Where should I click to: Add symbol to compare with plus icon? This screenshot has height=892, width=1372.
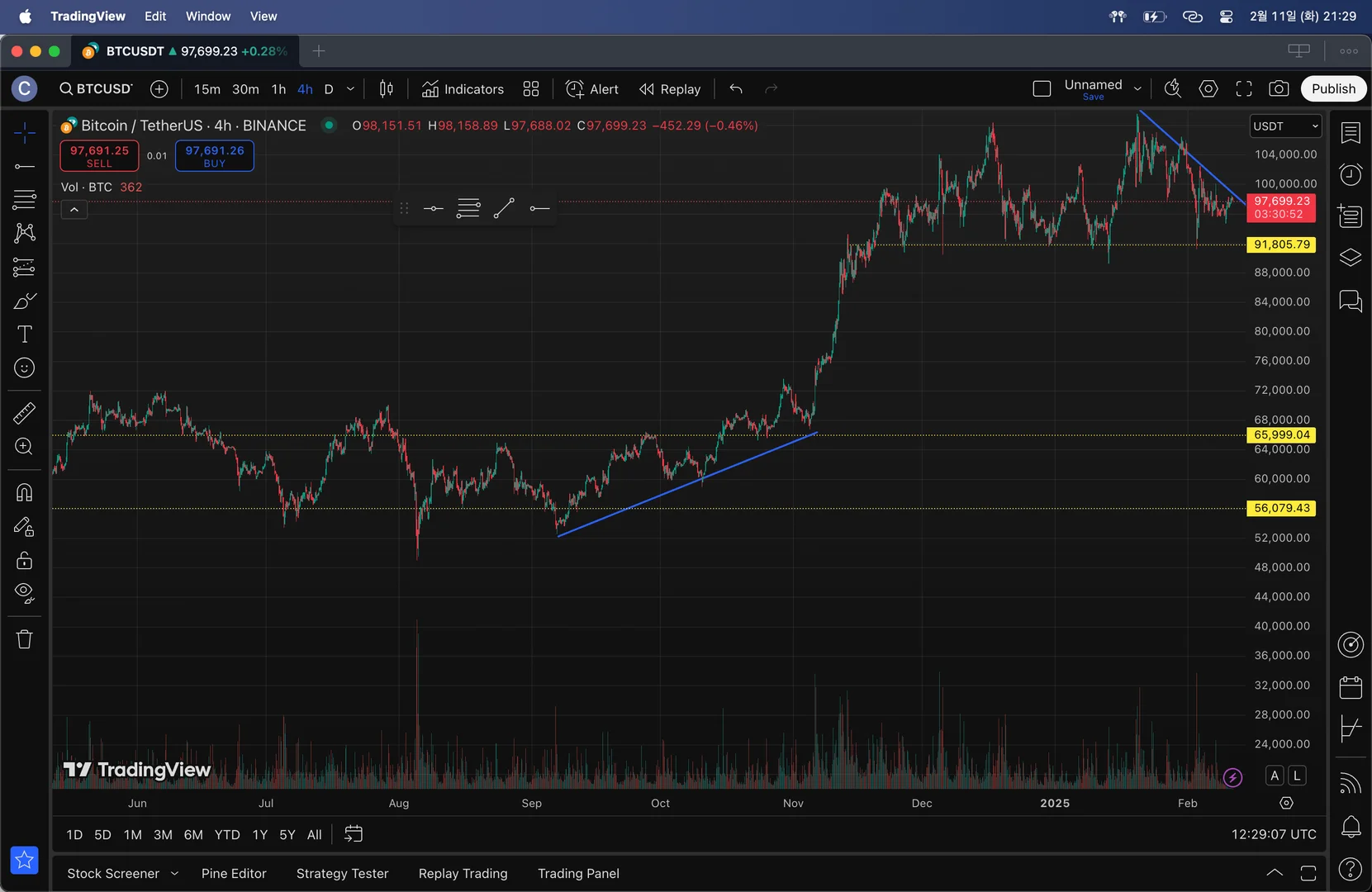coord(159,89)
